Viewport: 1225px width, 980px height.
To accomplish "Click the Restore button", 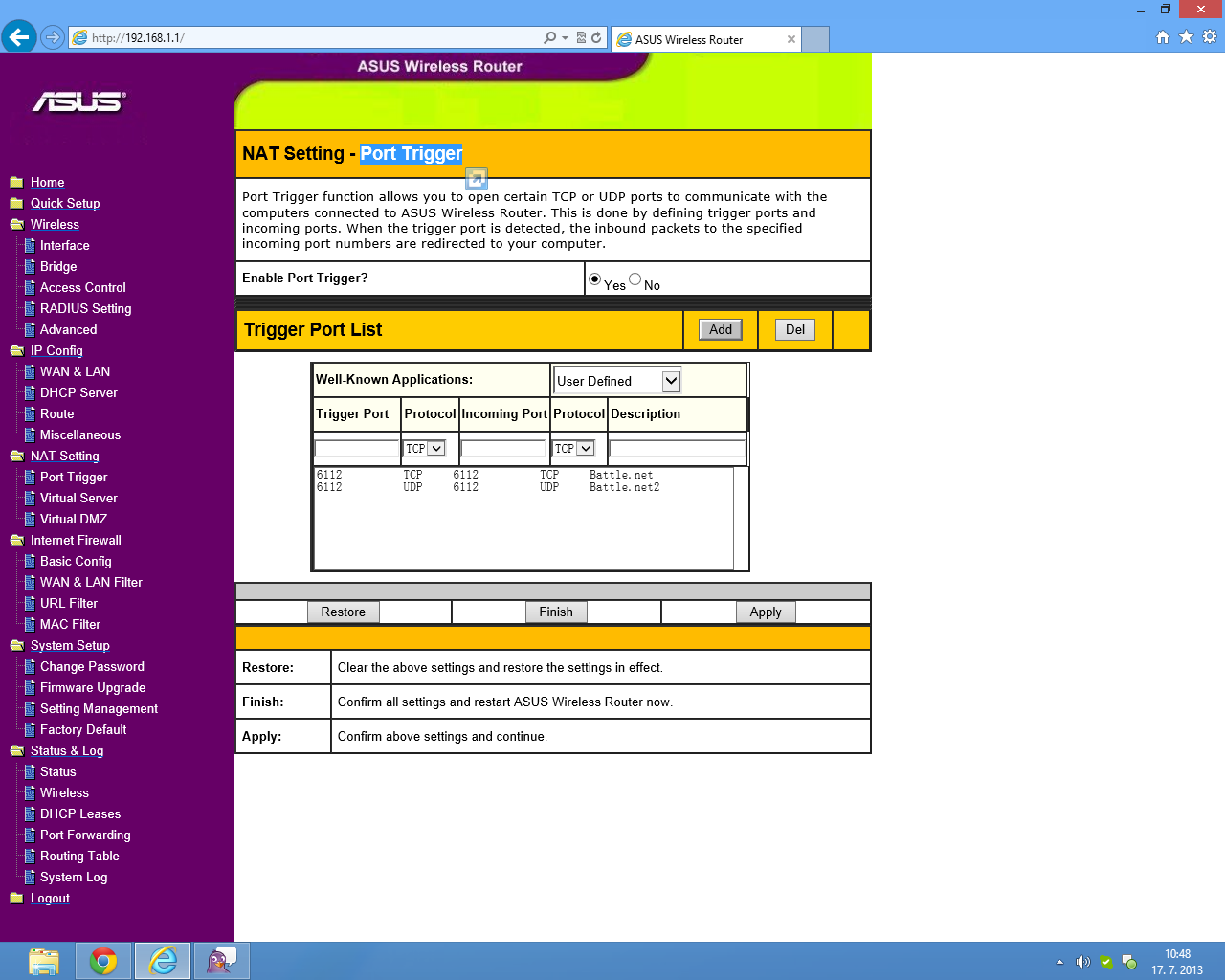I will (344, 612).
